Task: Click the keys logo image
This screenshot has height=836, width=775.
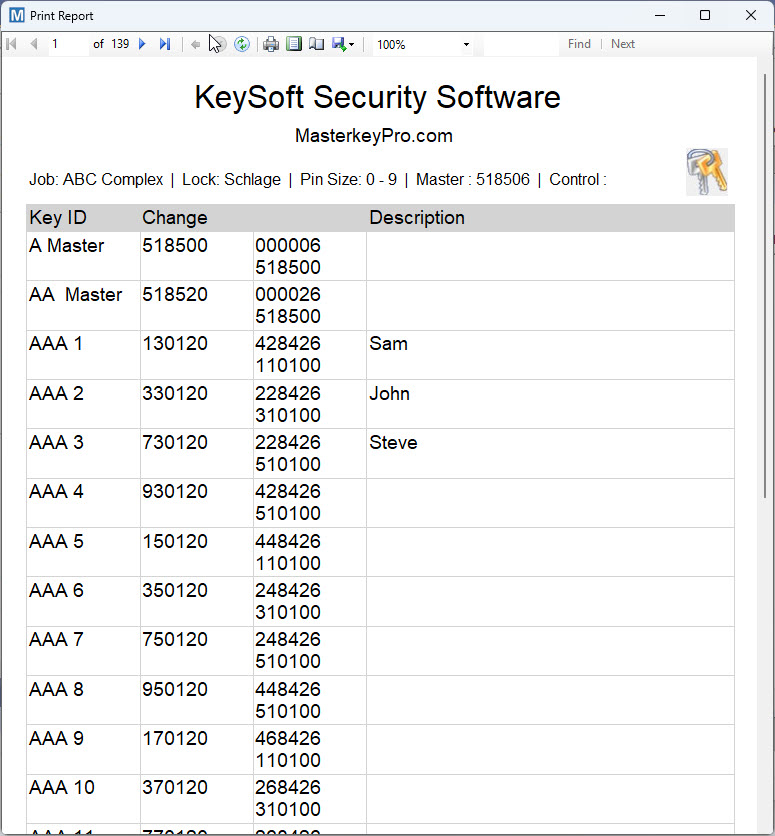Action: click(x=707, y=172)
